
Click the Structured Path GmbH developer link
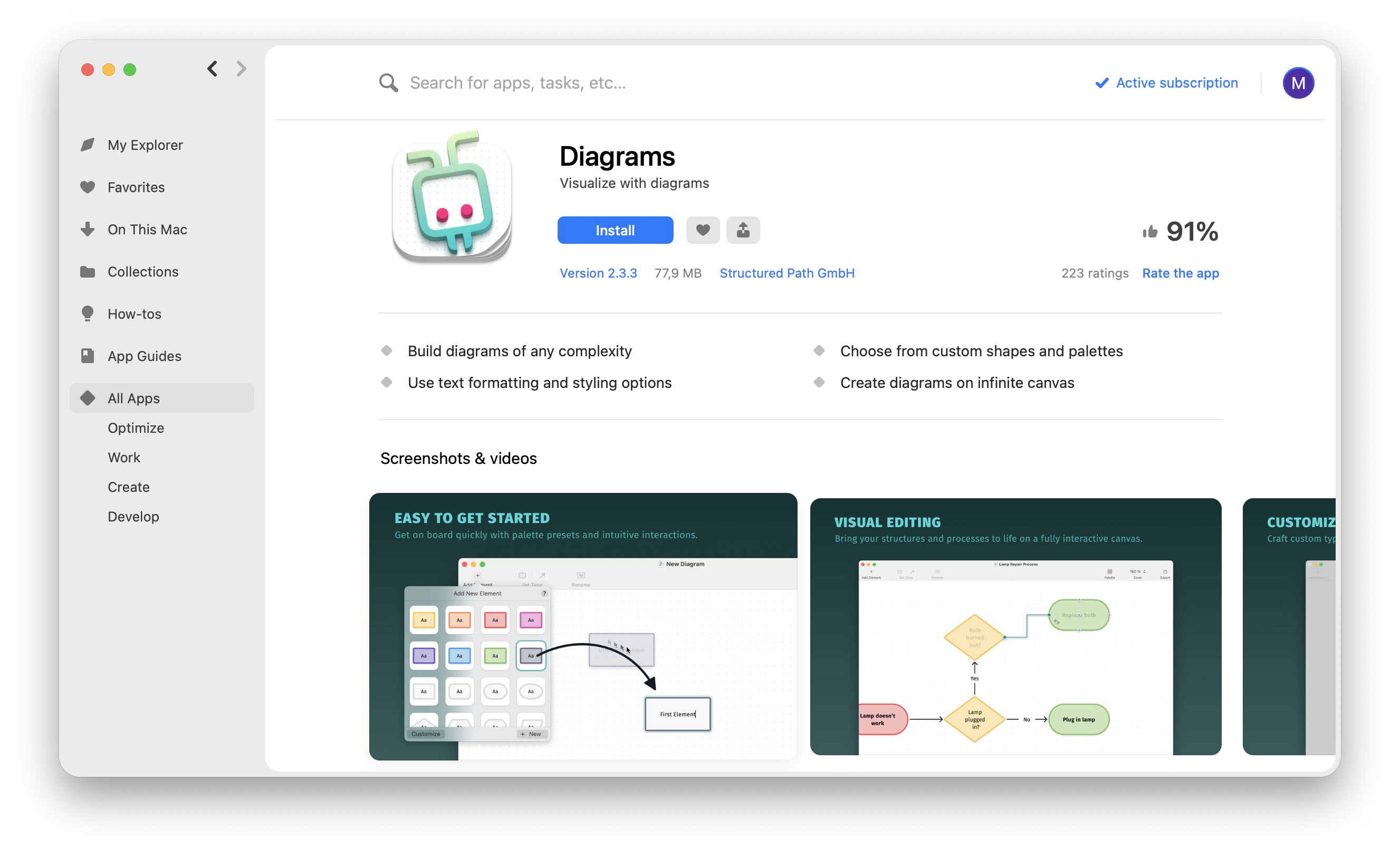(786, 272)
